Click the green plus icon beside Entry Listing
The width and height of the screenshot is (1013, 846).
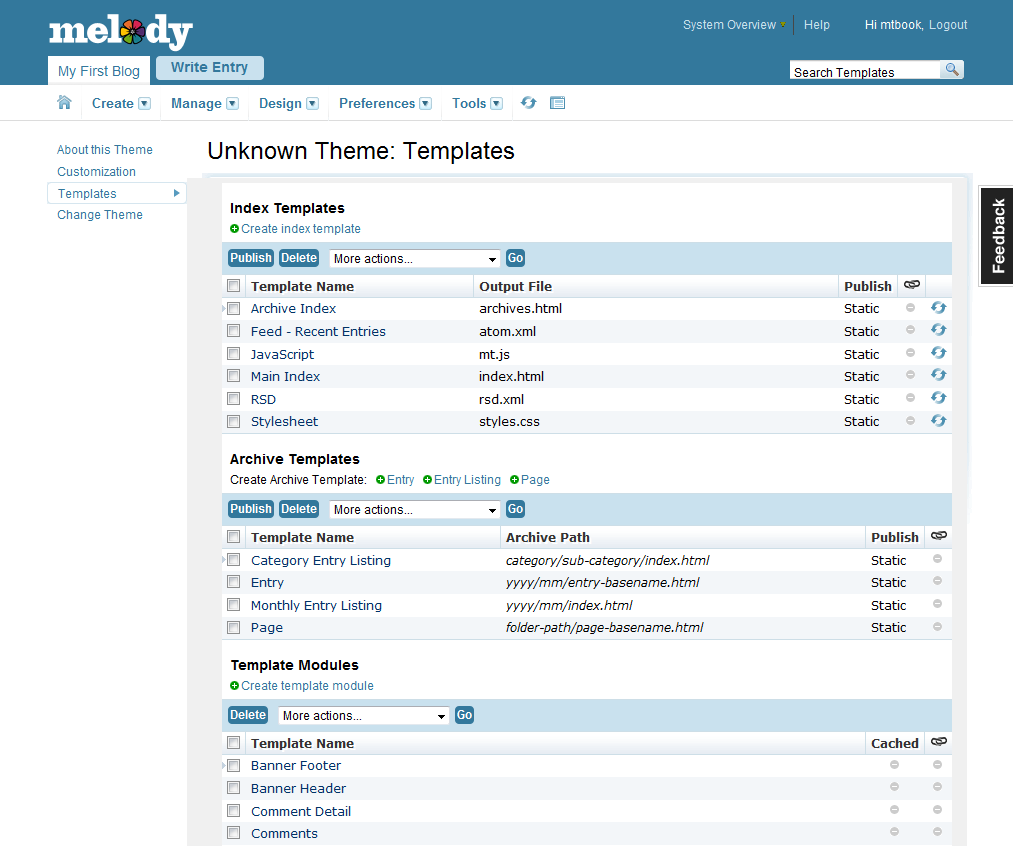click(x=427, y=480)
